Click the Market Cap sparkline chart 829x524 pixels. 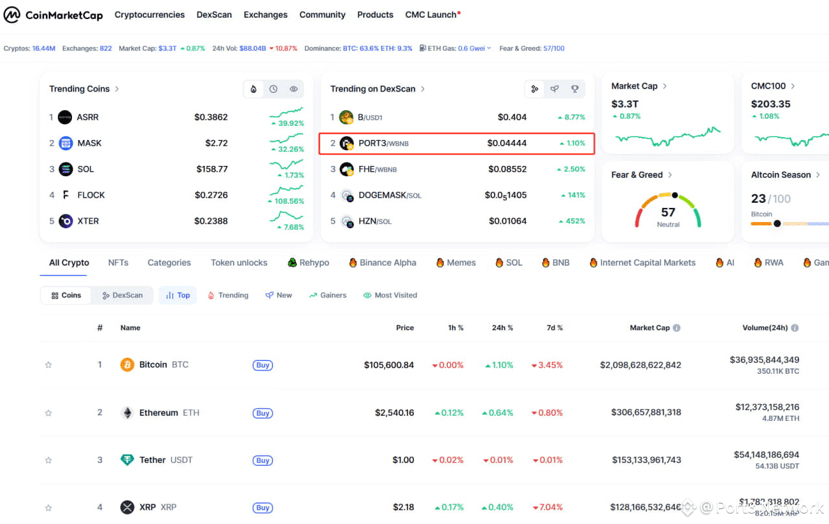pyautogui.click(x=668, y=136)
